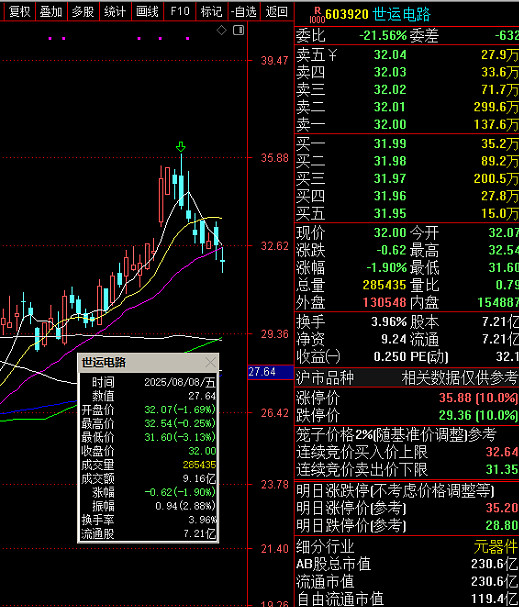Screen dimensions: 519x607
Task: Click the popup 最高价 32.54 row
Action: [149, 424]
